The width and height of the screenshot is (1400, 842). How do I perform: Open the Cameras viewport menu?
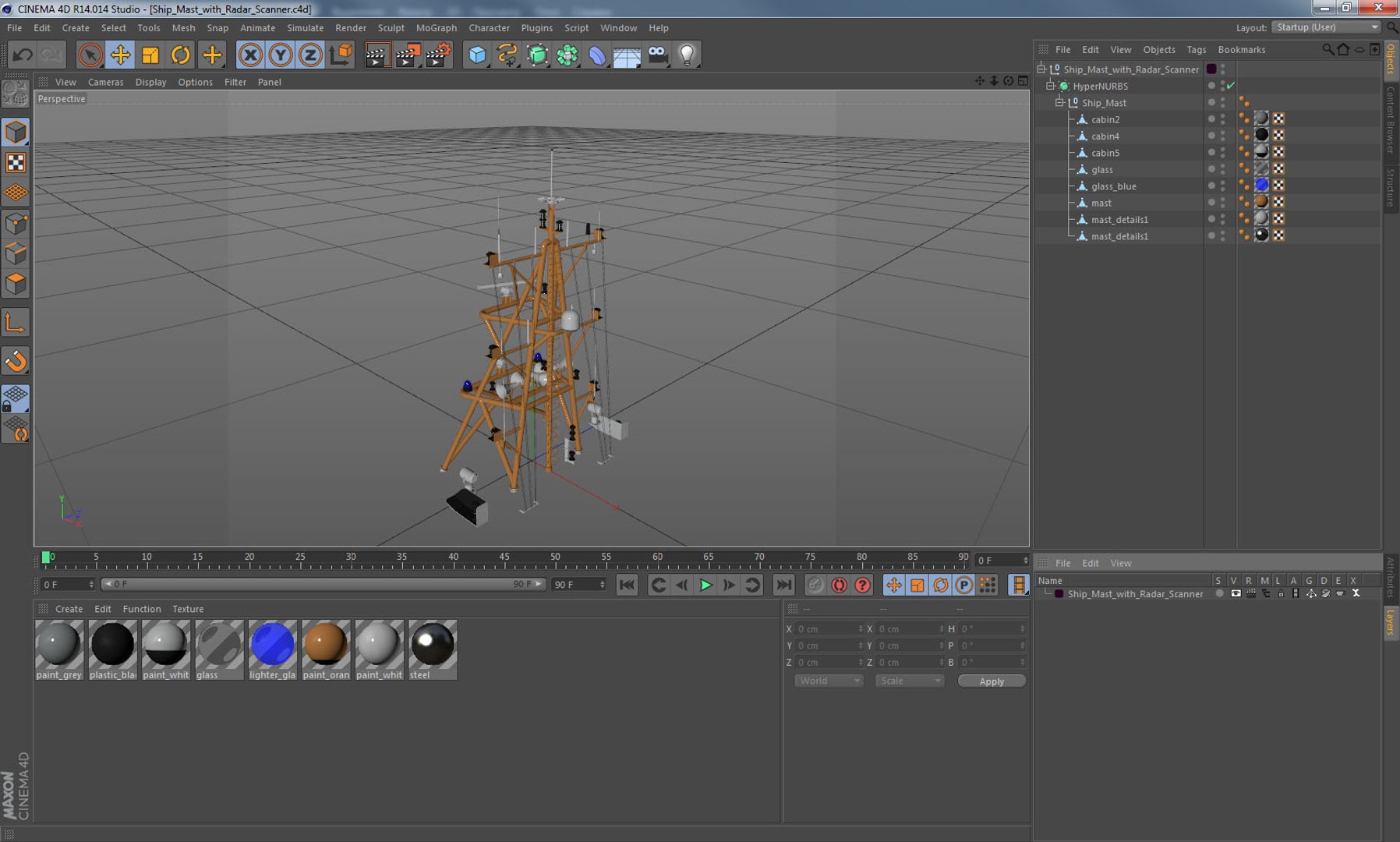(x=105, y=82)
